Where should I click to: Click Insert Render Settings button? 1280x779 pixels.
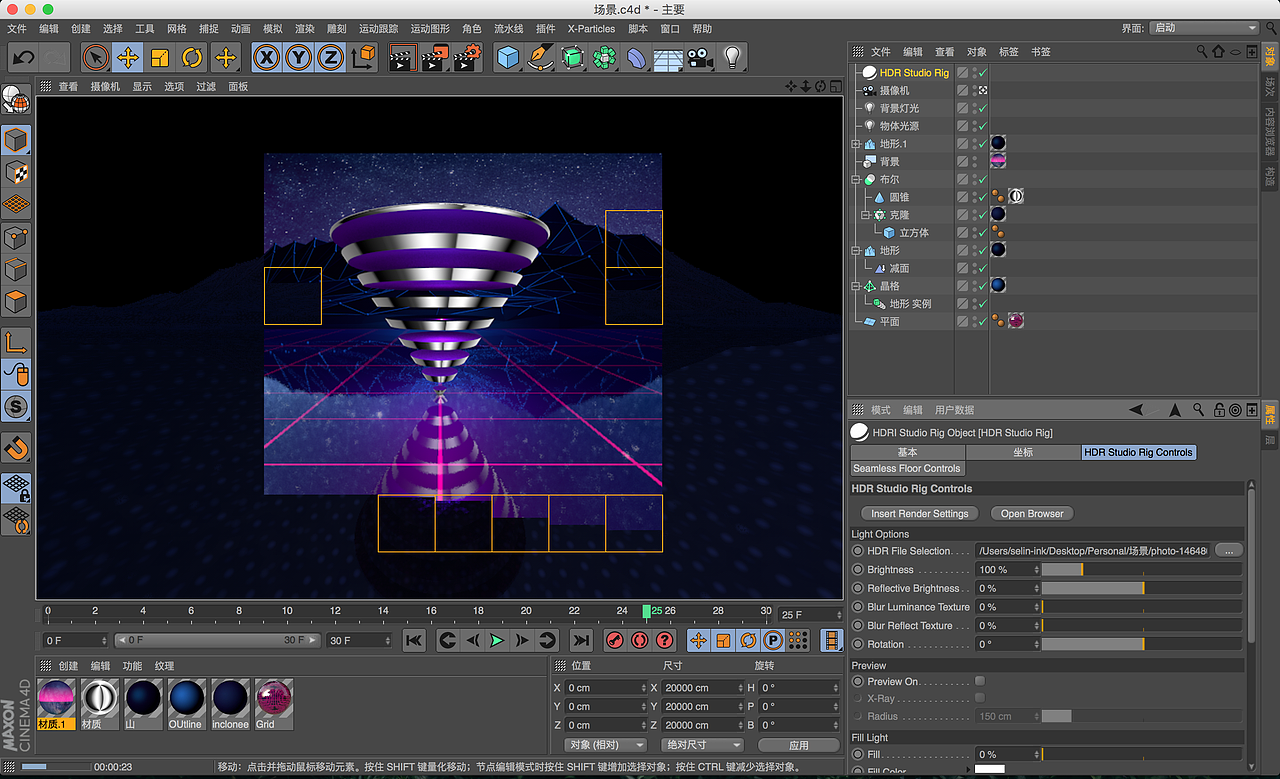tap(920, 513)
